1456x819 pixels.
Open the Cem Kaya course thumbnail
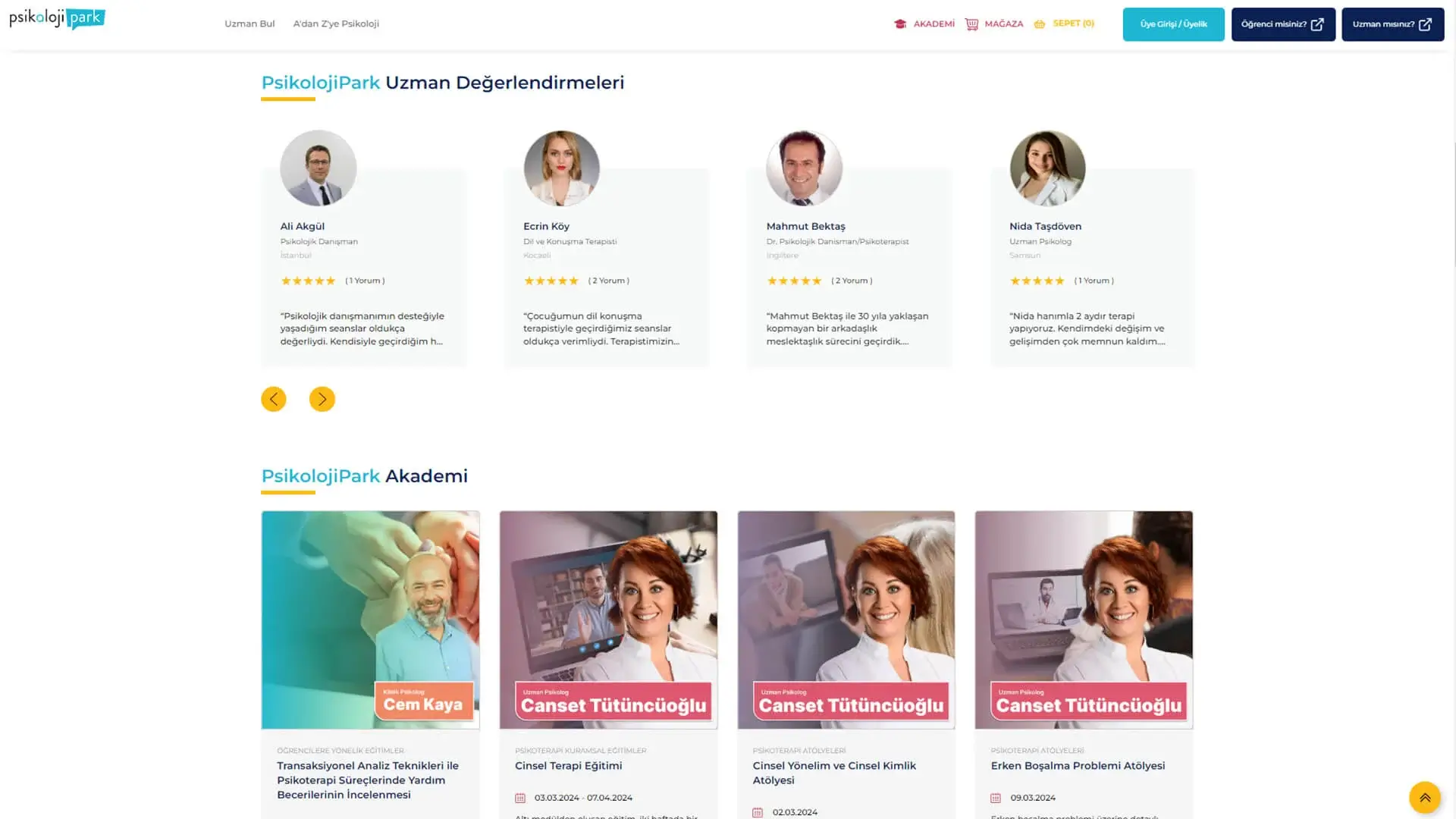click(x=371, y=620)
